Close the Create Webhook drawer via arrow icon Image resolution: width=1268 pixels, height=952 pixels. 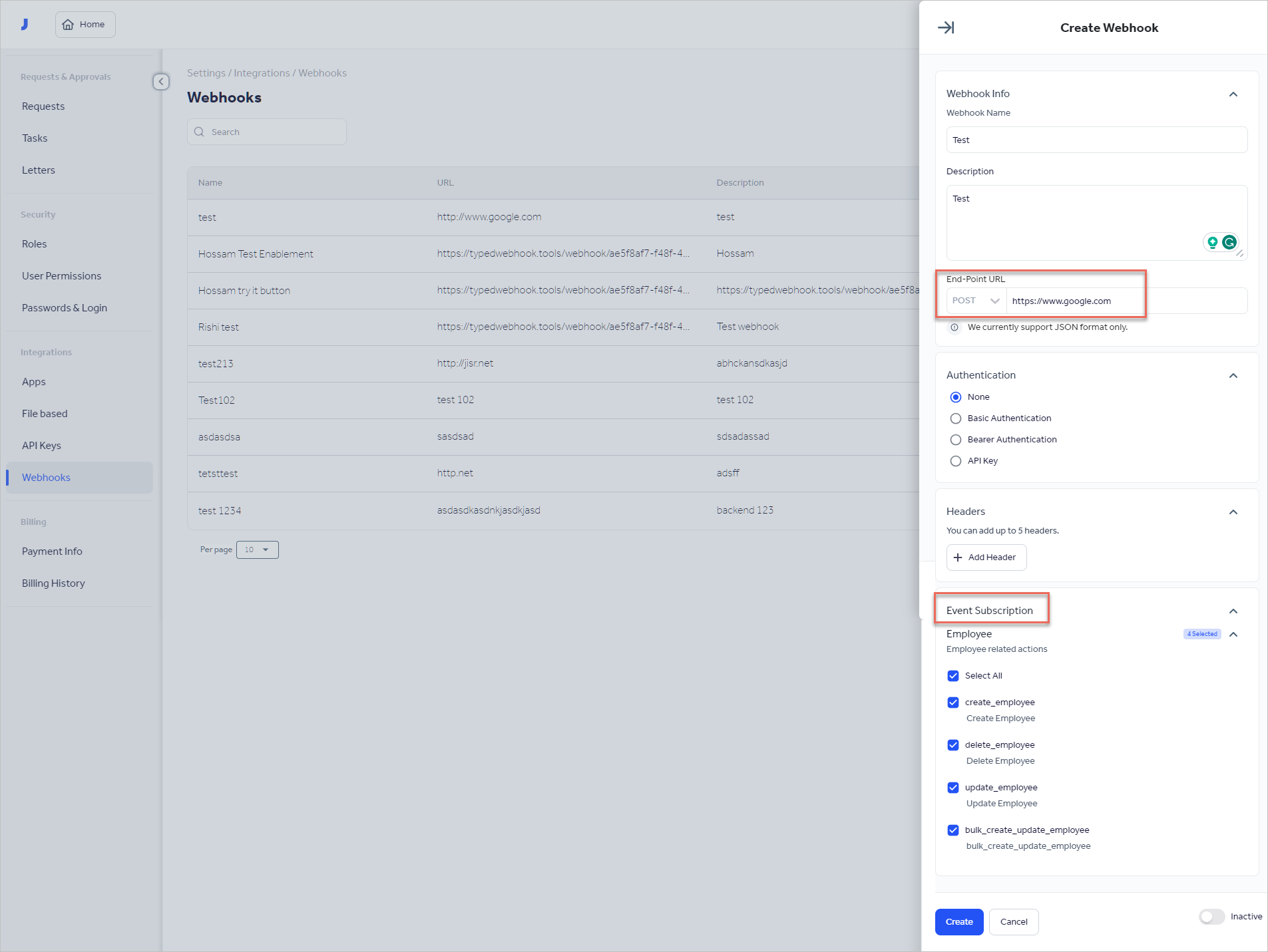(x=946, y=27)
